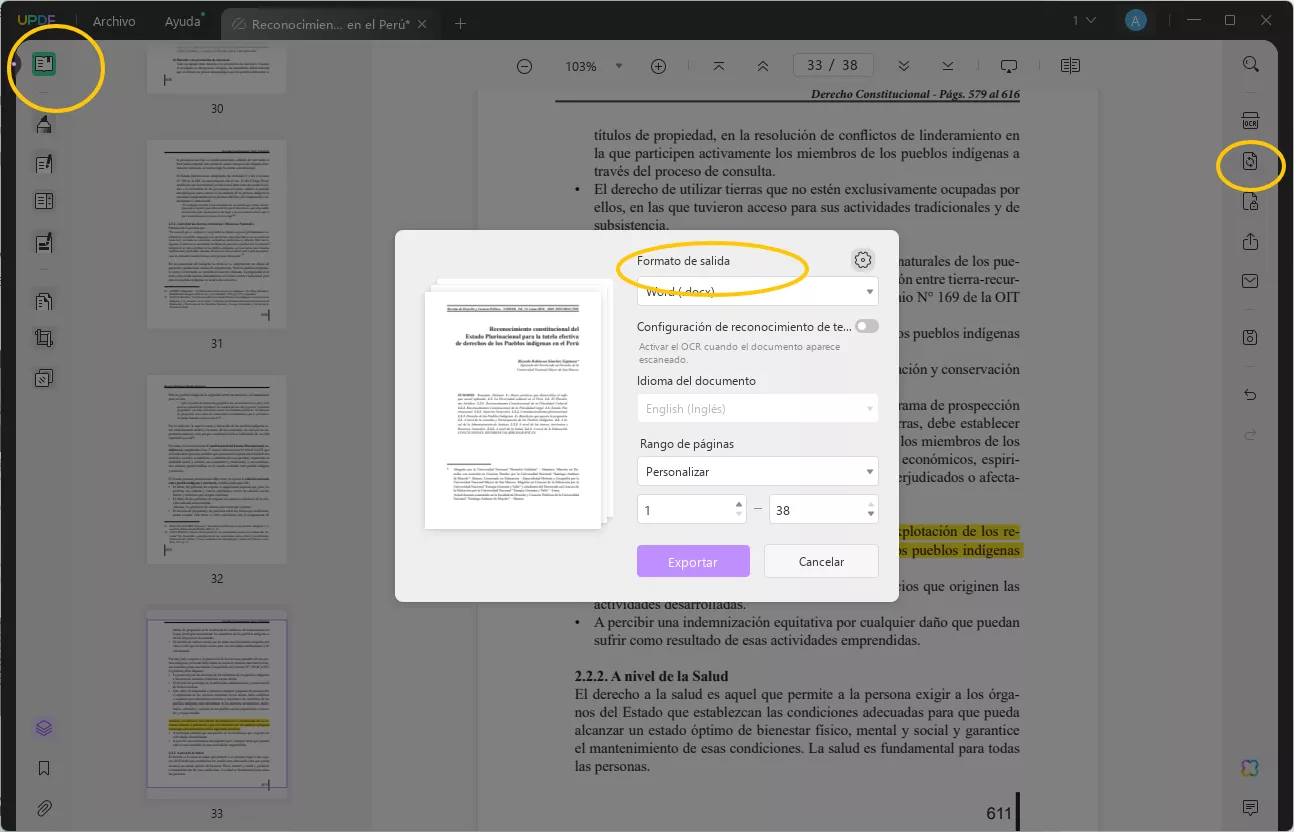The height and width of the screenshot is (832, 1294).
Task: Click the Idioma del documento label
Action: (x=696, y=380)
